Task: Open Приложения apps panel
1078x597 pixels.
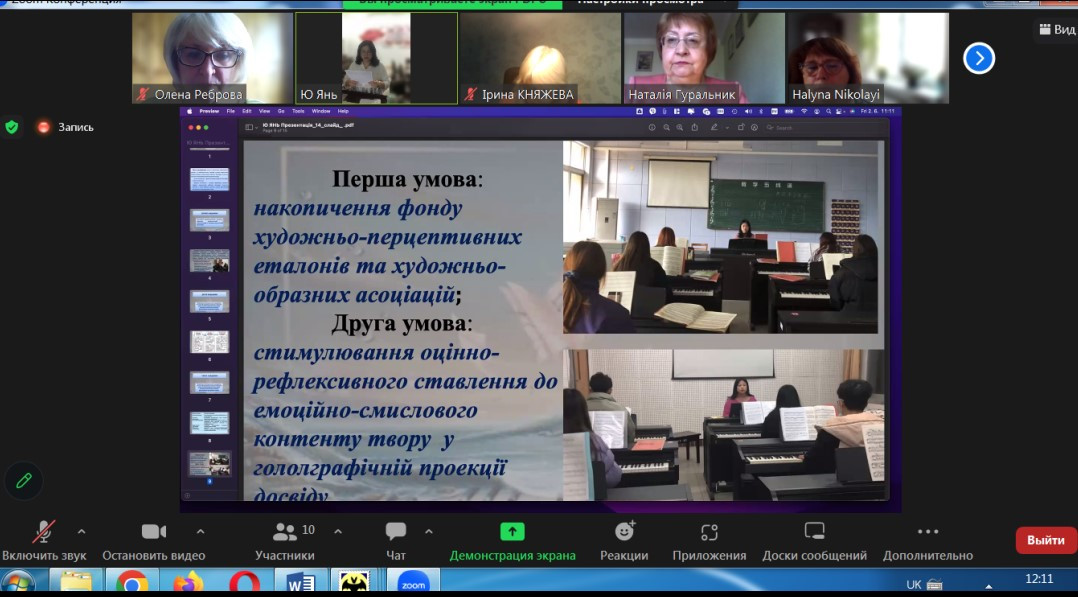Action: click(710, 541)
